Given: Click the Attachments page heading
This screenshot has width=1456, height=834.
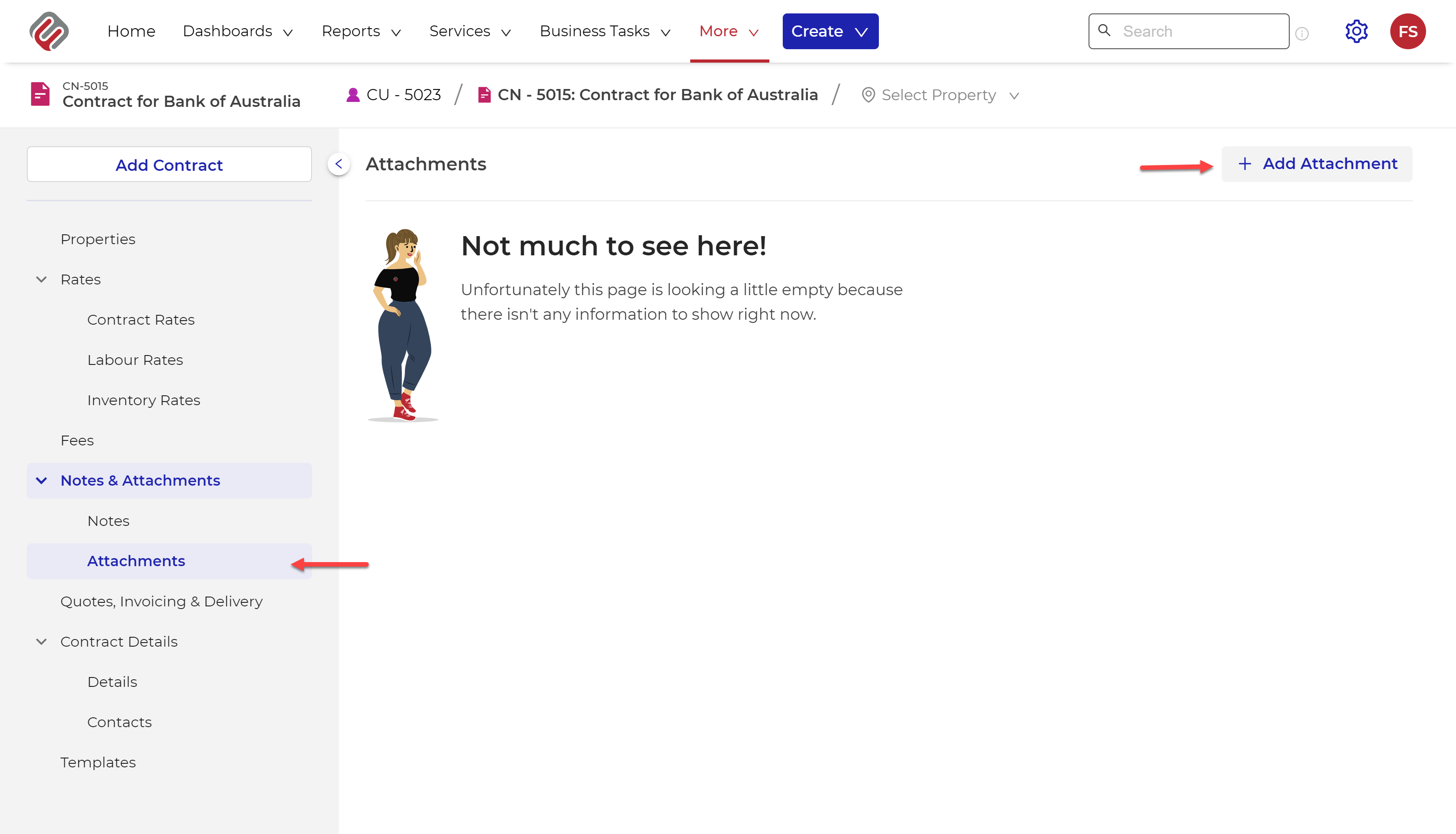Looking at the screenshot, I should pos(426,165).
